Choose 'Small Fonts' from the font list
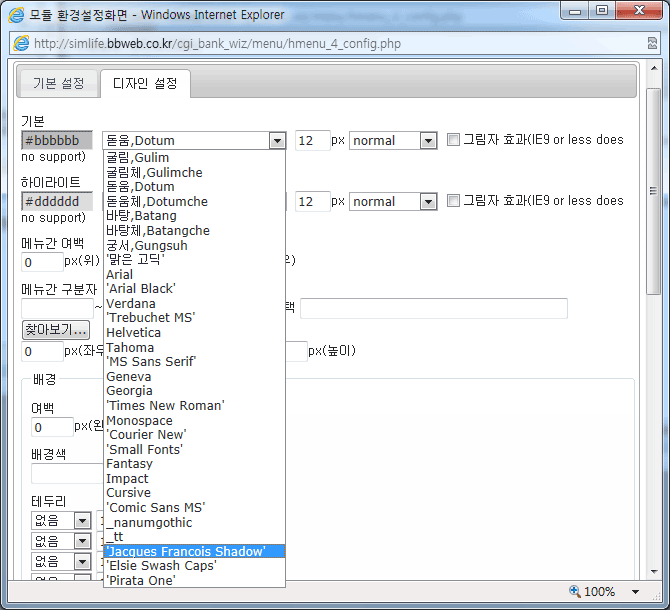Screen dimensions: 670x610 tap(194, 449)
